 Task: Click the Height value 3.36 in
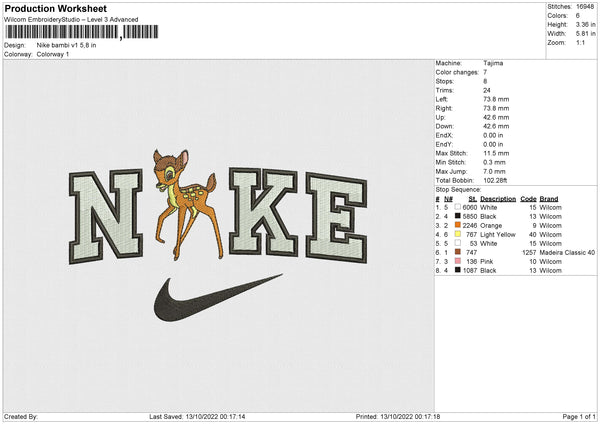(585, 24)
